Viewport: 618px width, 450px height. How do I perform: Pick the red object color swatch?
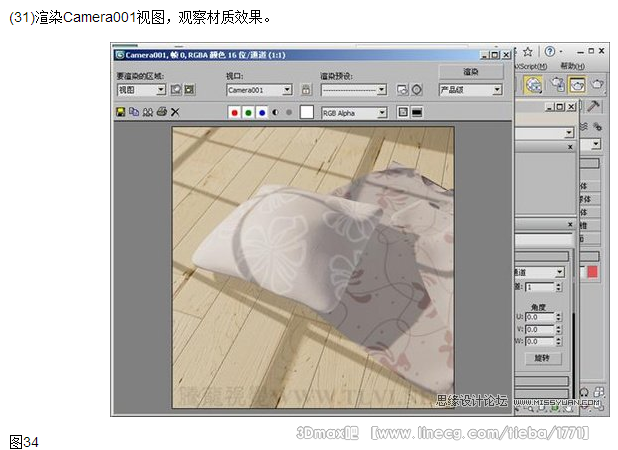[592, 272]
